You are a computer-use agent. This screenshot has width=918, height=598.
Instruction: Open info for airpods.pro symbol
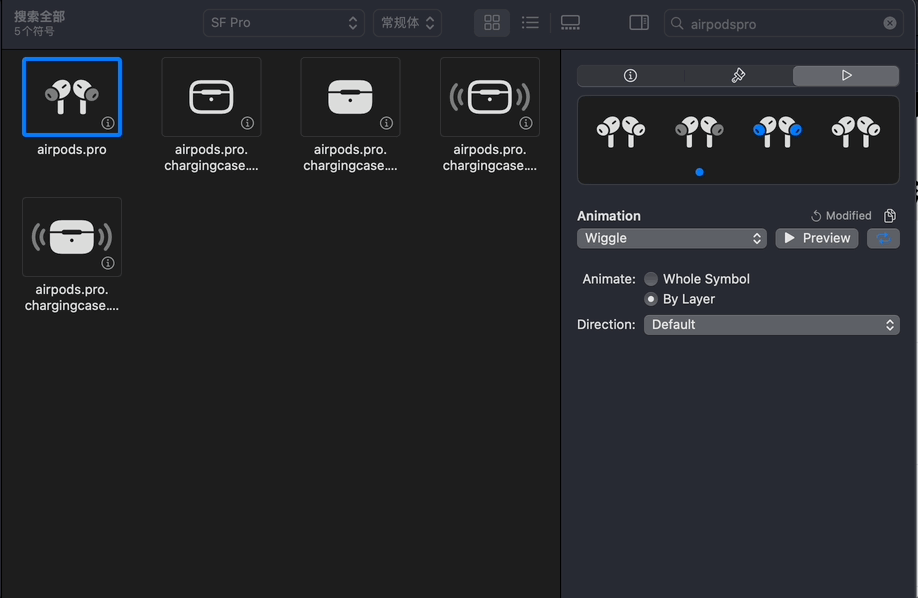(x=108, y=123)
